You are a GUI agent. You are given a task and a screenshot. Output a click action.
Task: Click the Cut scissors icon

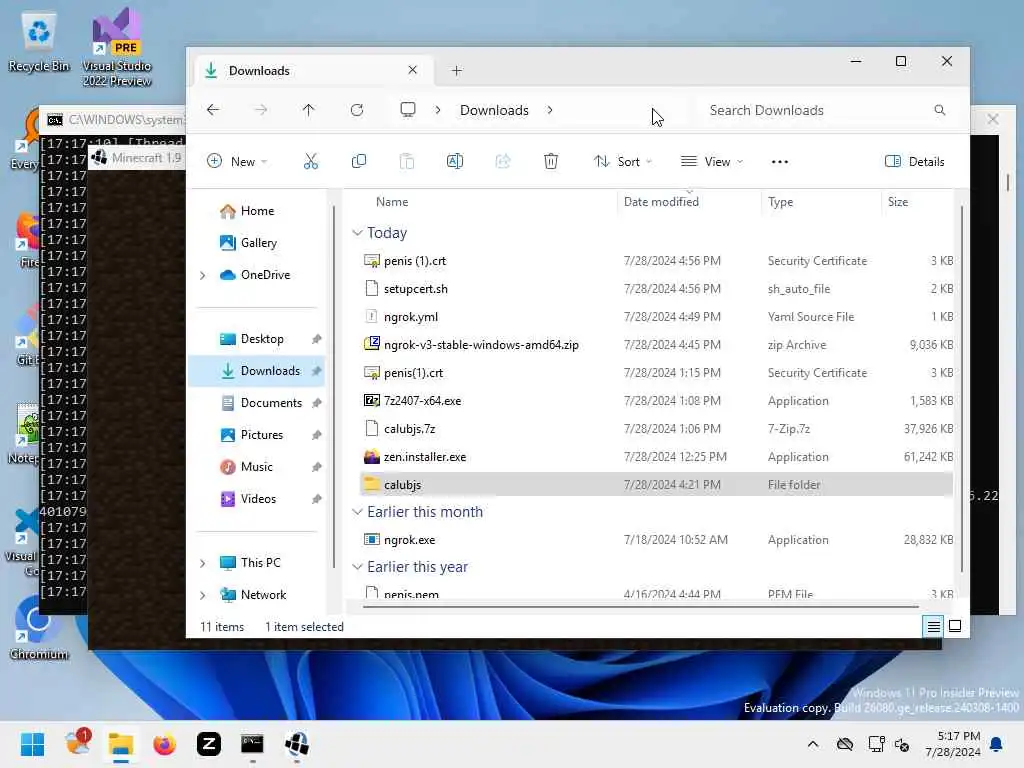tap(311, 161)
